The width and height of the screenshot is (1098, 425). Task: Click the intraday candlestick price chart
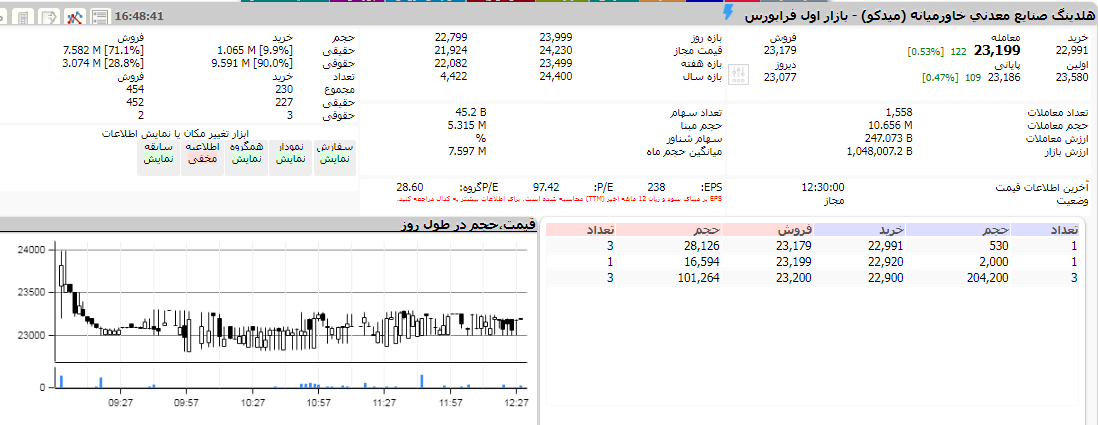290,302
